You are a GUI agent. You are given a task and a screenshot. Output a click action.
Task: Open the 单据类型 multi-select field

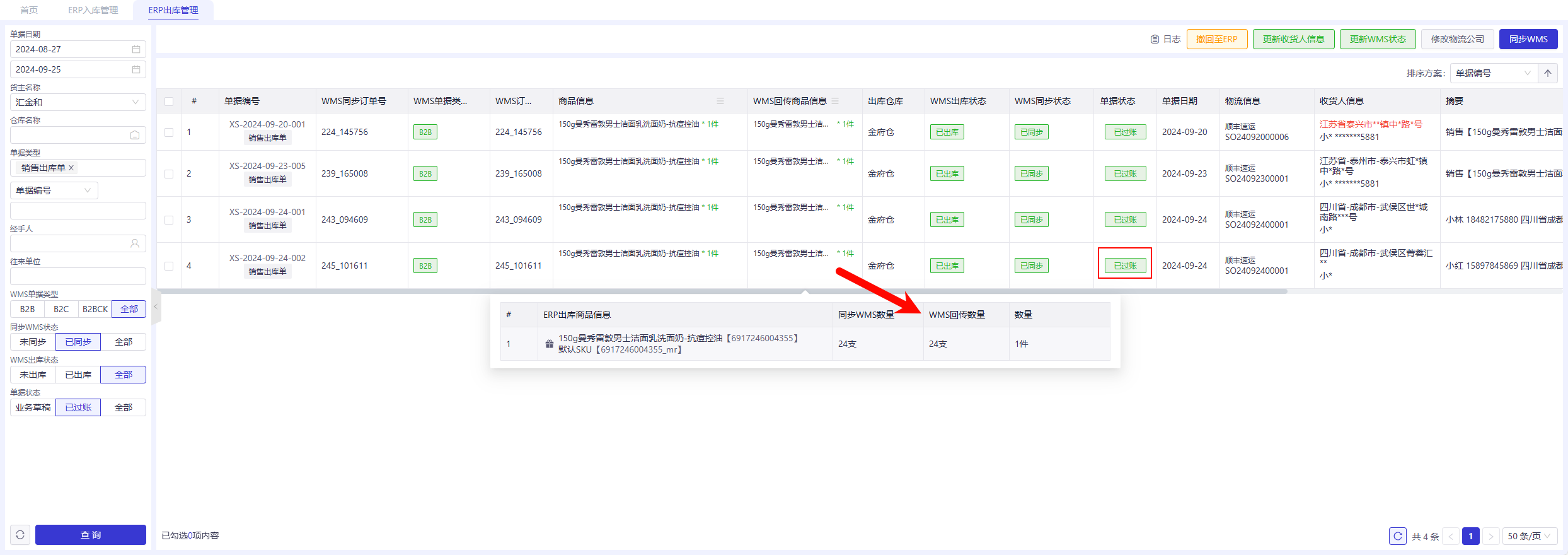point(78,168)
